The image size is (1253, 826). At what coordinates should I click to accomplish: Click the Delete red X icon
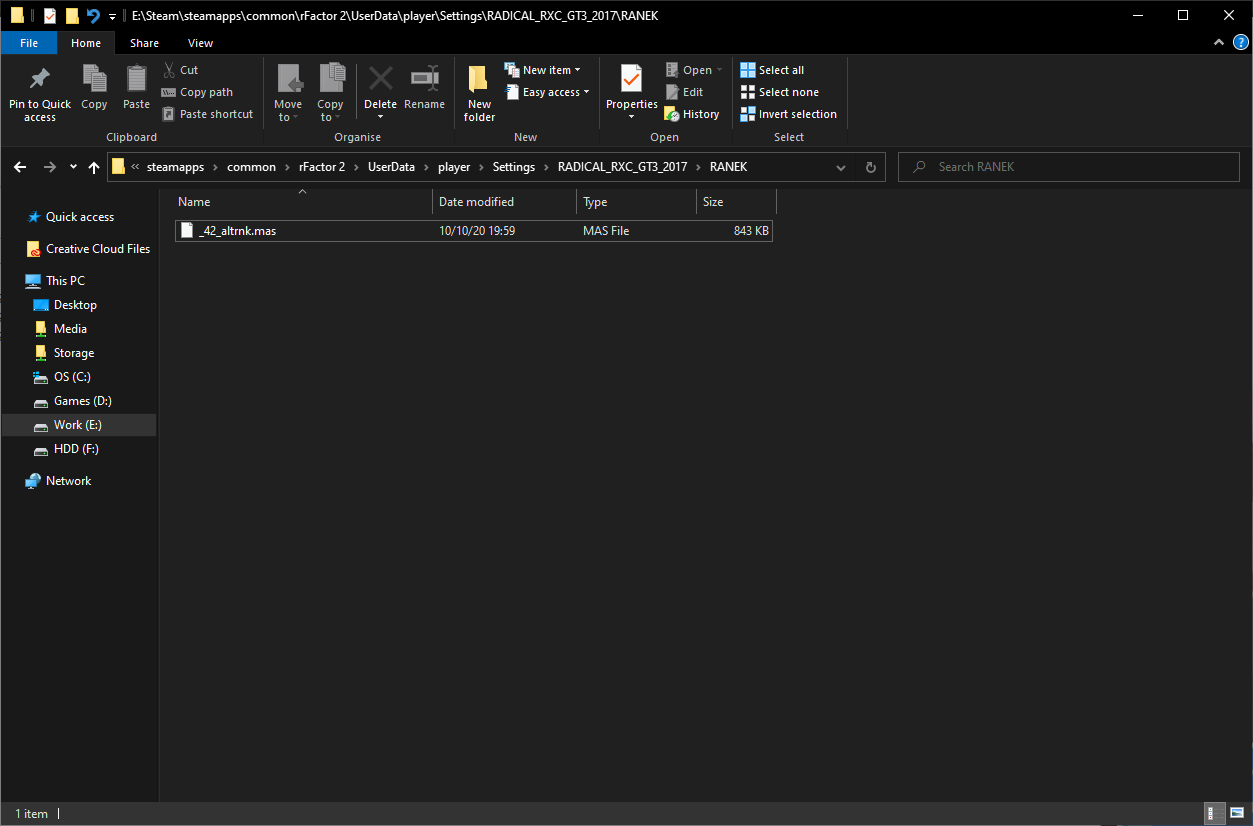point(380,80)
